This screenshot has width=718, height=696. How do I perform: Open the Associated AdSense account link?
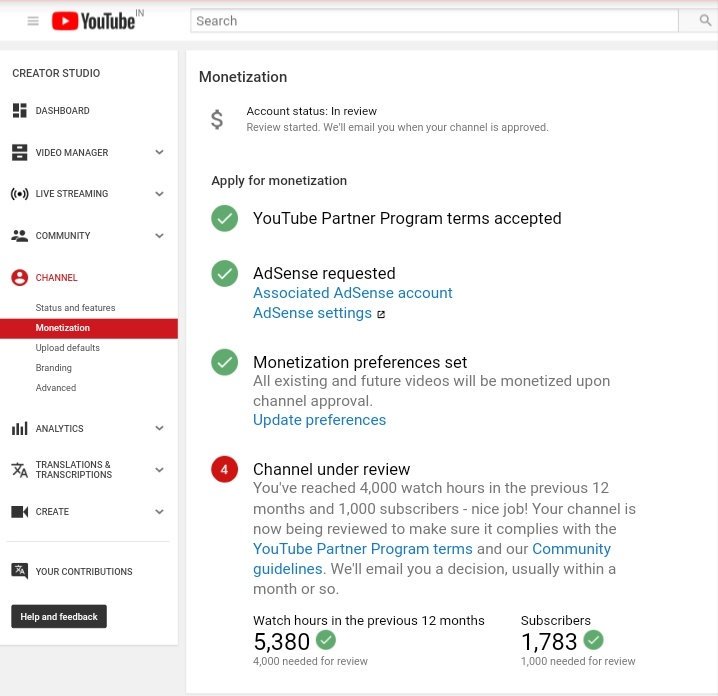click(x=353, y=293)
